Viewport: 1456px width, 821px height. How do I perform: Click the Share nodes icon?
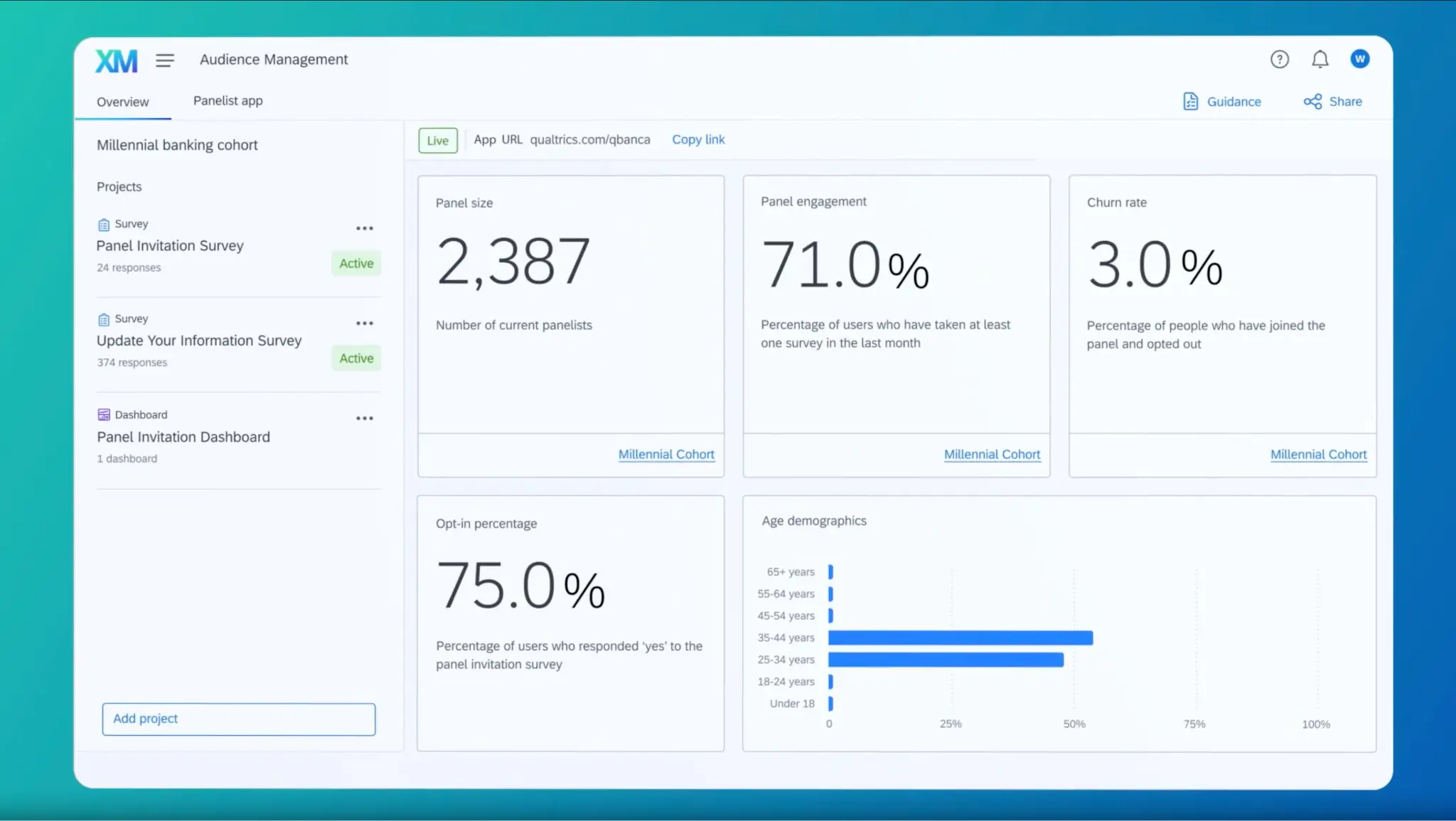pos(1312,102)
